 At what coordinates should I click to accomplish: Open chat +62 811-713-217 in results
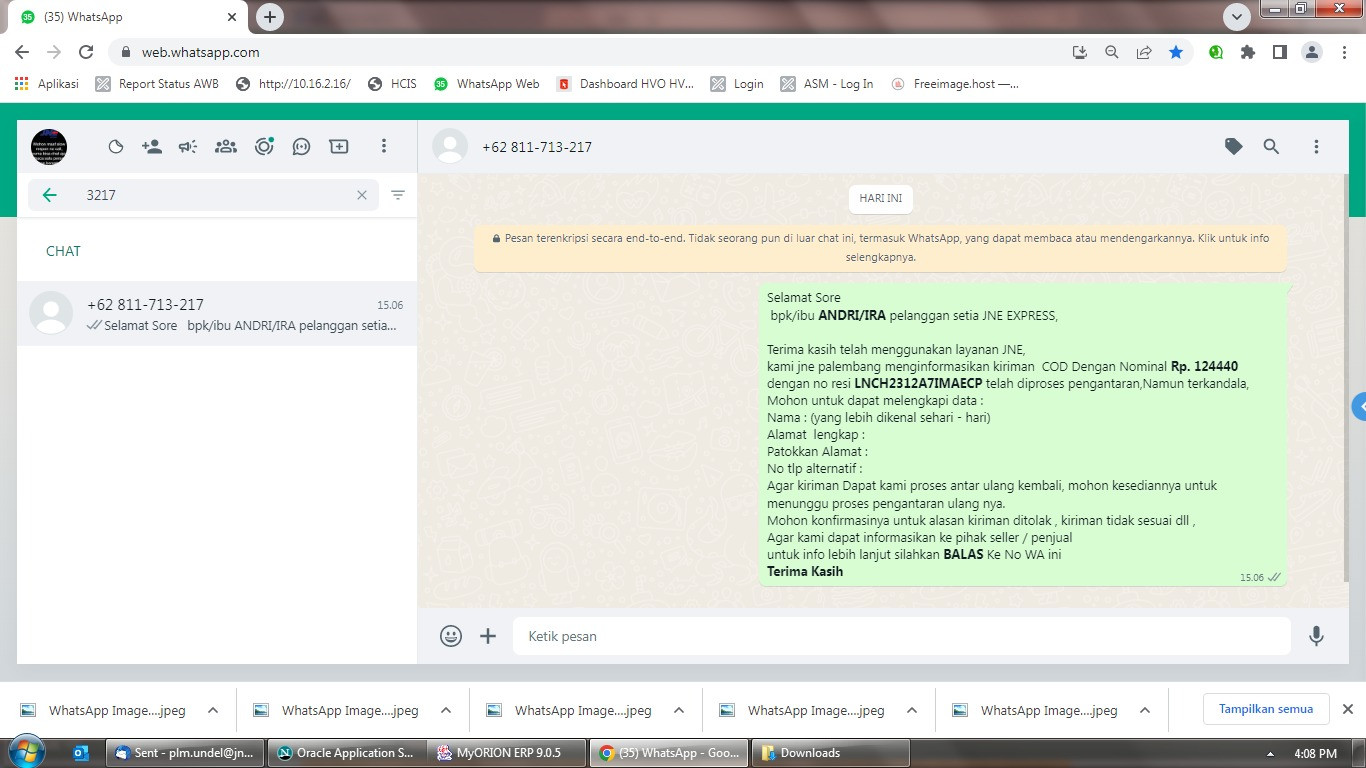click(217, 314)
